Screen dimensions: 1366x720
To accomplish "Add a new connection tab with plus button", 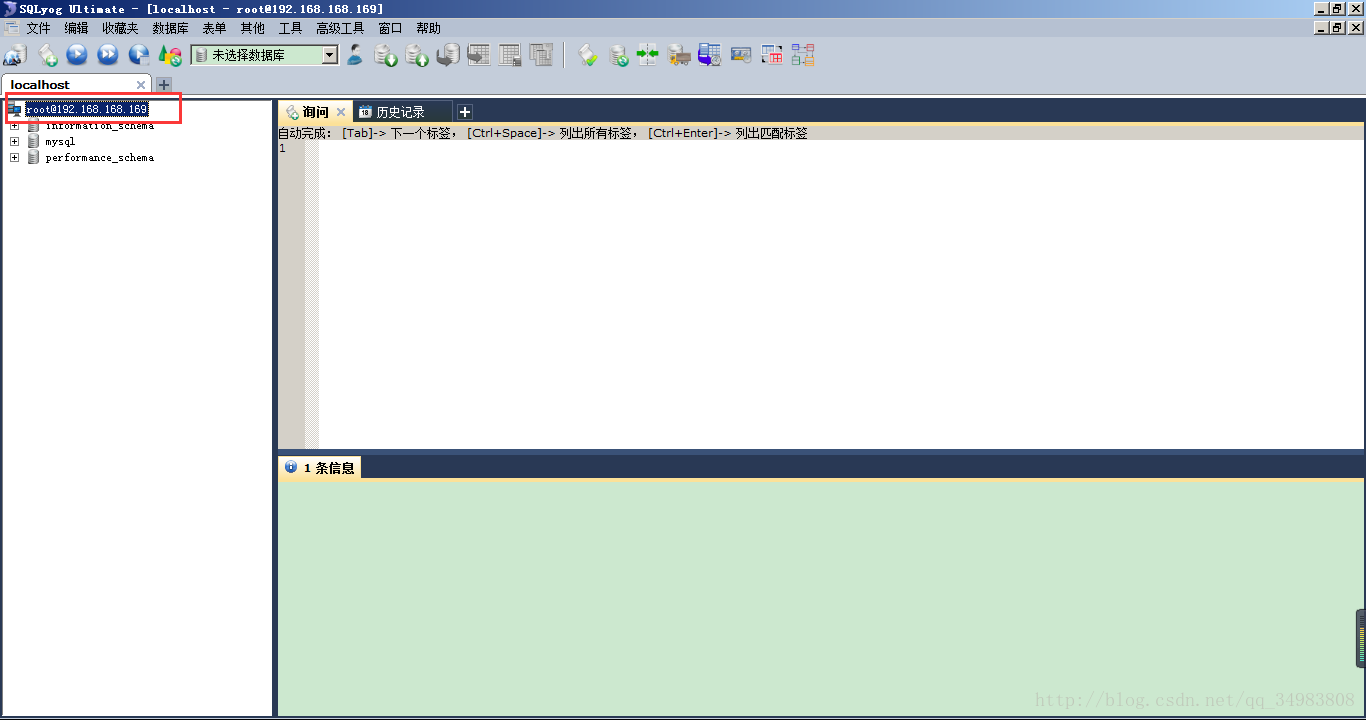I will (x=164, y=85).
